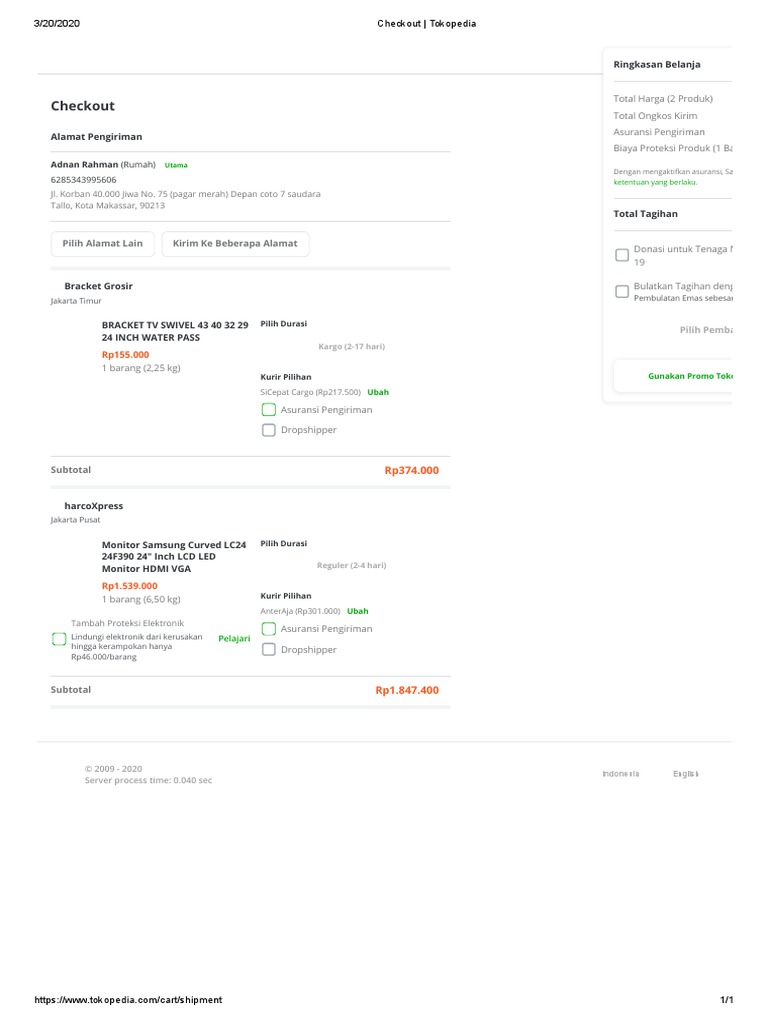Image resolution: width=768 pixels, height=1024 pixels.
Task: Switch language to English
Action: pos(686,774)
